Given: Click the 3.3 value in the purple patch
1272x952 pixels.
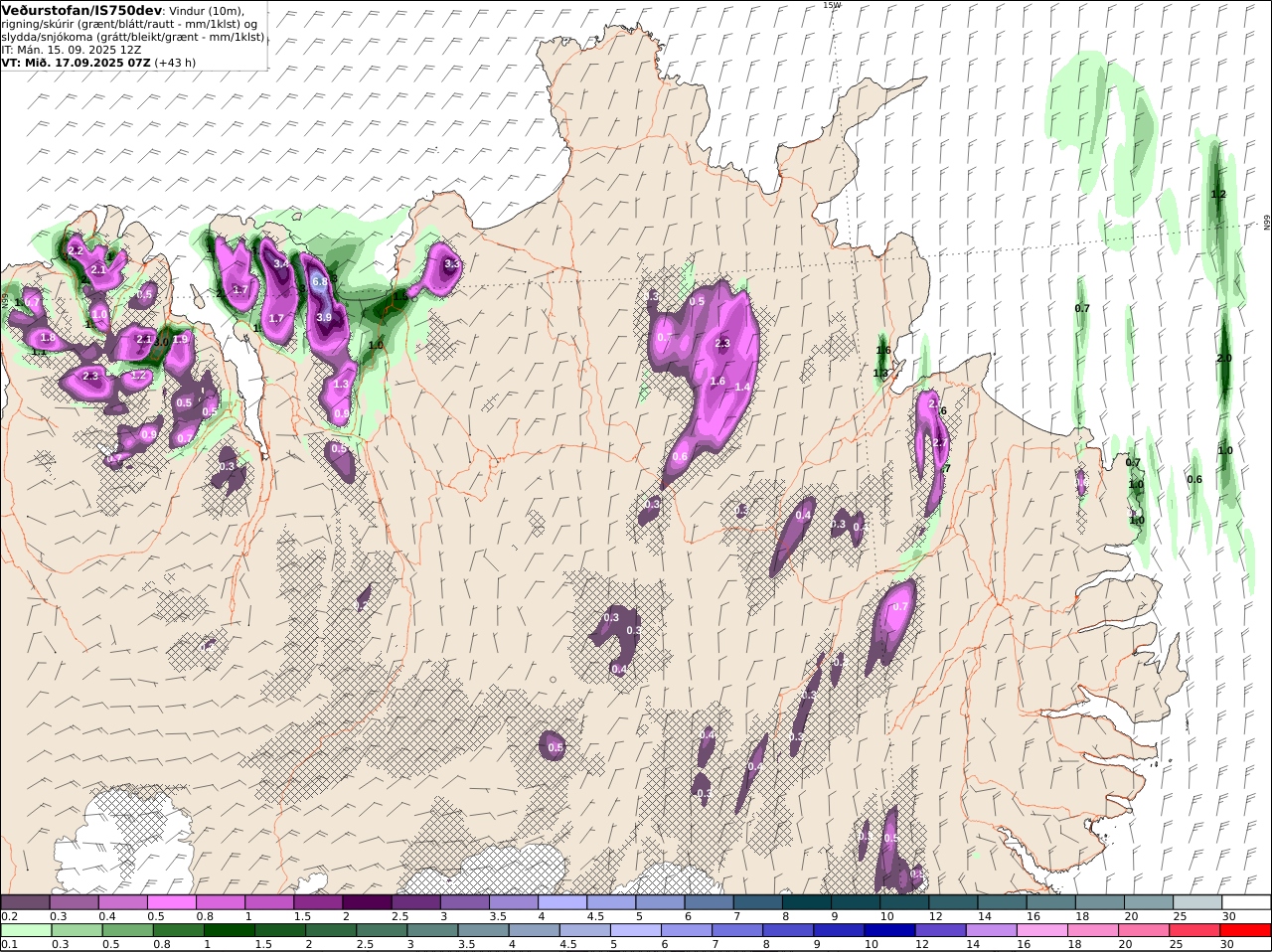Looking at the screenshot, I should [x=451, y=264].
